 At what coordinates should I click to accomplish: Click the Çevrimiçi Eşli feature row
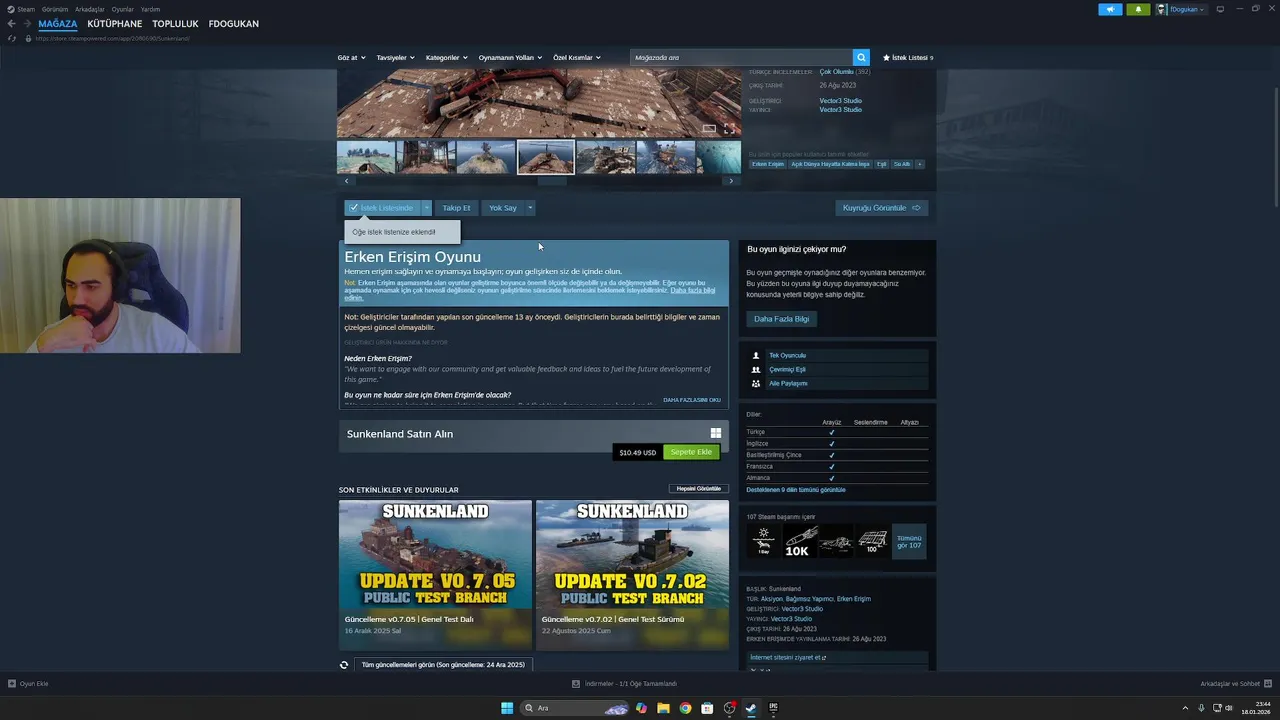coord(837,369)
